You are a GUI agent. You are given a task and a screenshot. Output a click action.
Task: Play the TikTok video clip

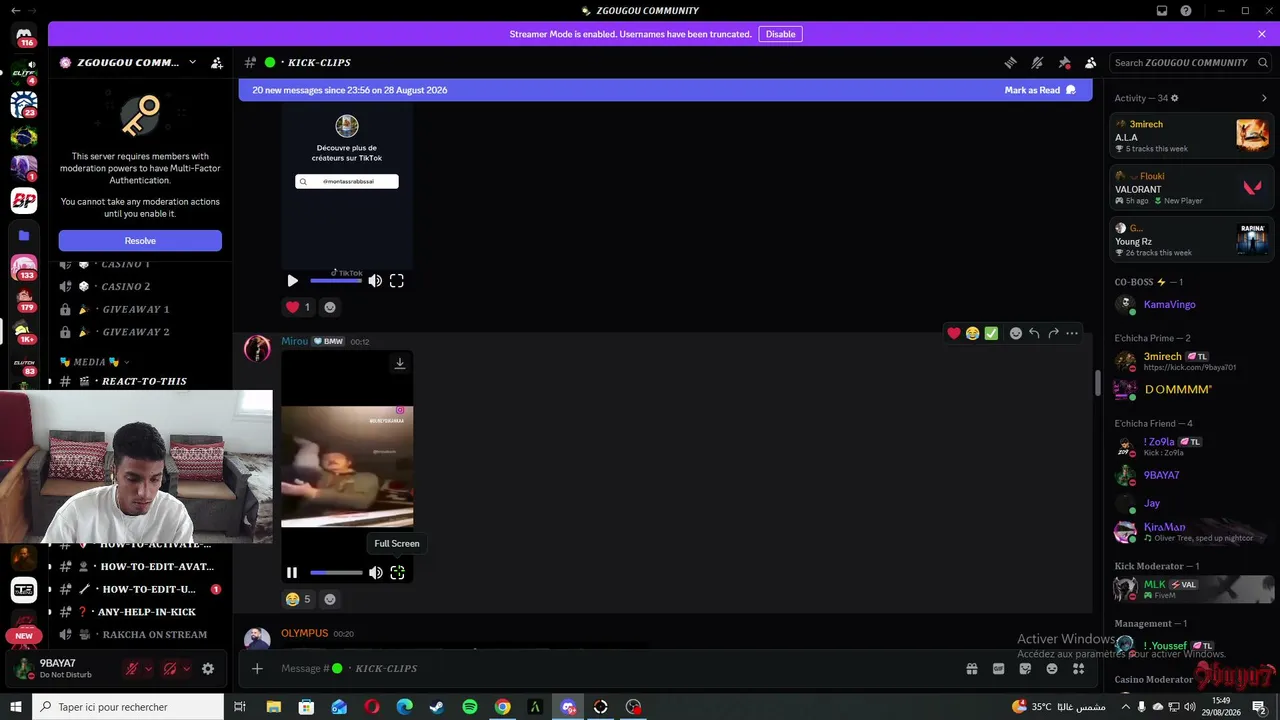click(x=292, y=281)
